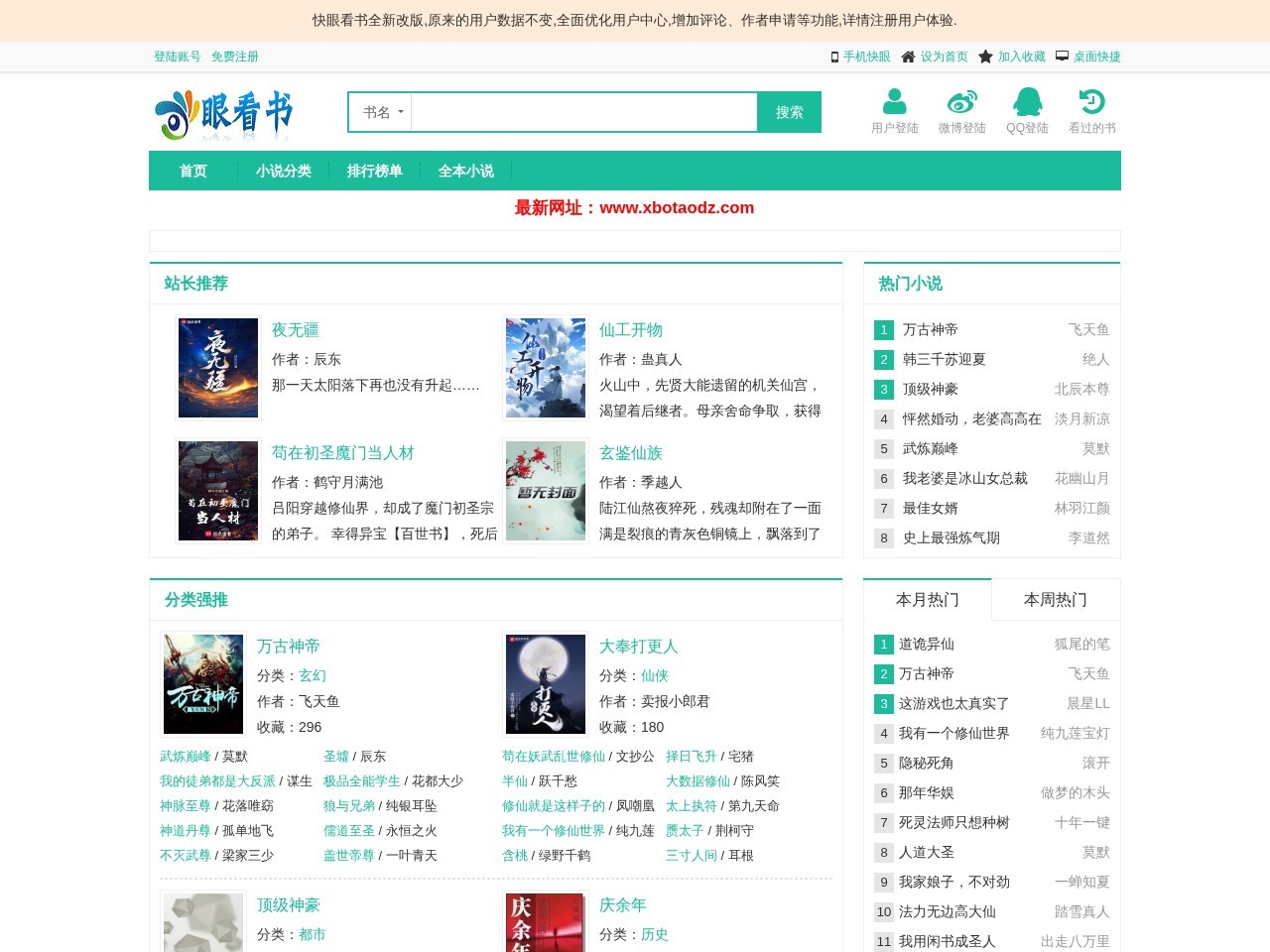This screenshot has height=952, width=1270.
Task: Click the QQ登陆 penguin icon
Action: 1028,102
